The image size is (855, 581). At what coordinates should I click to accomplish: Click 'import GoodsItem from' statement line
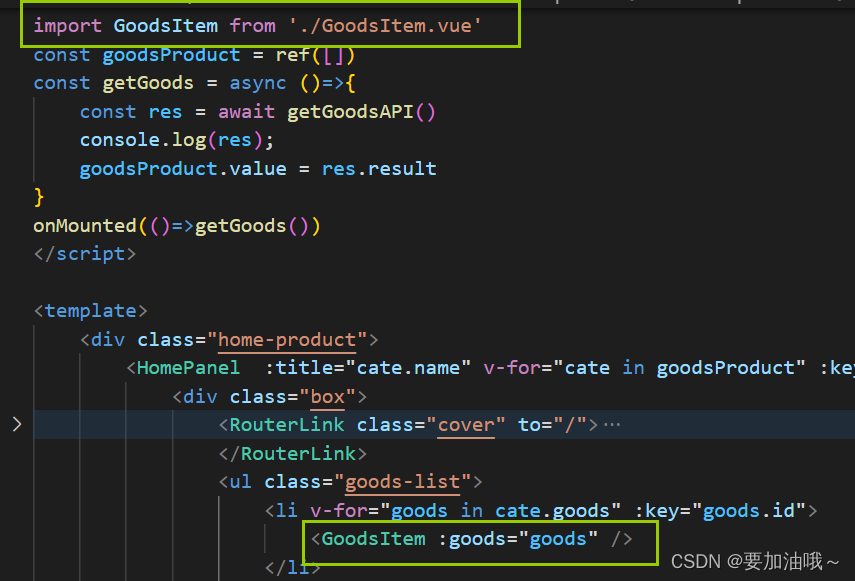pyautogui.click(x=257, y=26)
